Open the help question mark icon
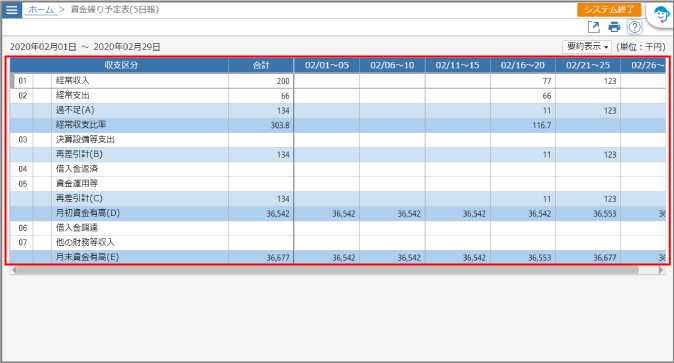This screenshot has height=363, width=674. pyautogui.click(x=634, y=27)
